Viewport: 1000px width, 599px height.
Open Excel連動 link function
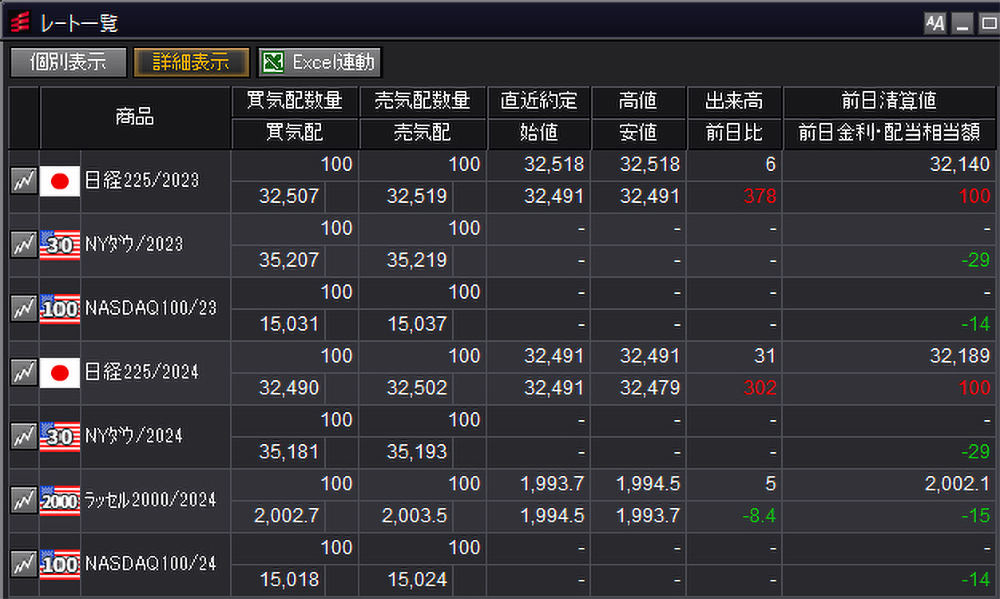320,62
